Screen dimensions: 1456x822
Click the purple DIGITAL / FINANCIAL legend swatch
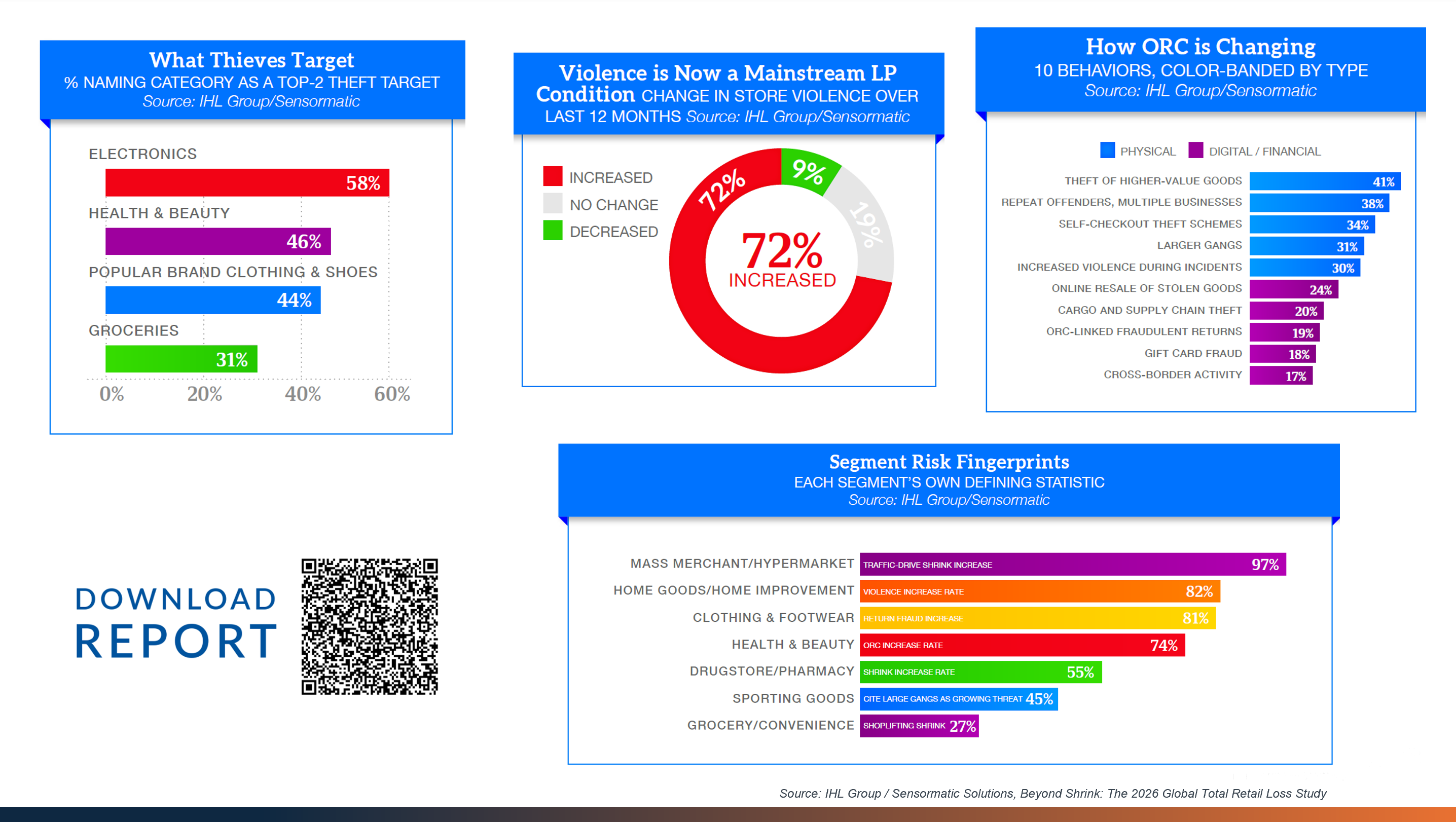[x=1195, y=151]
